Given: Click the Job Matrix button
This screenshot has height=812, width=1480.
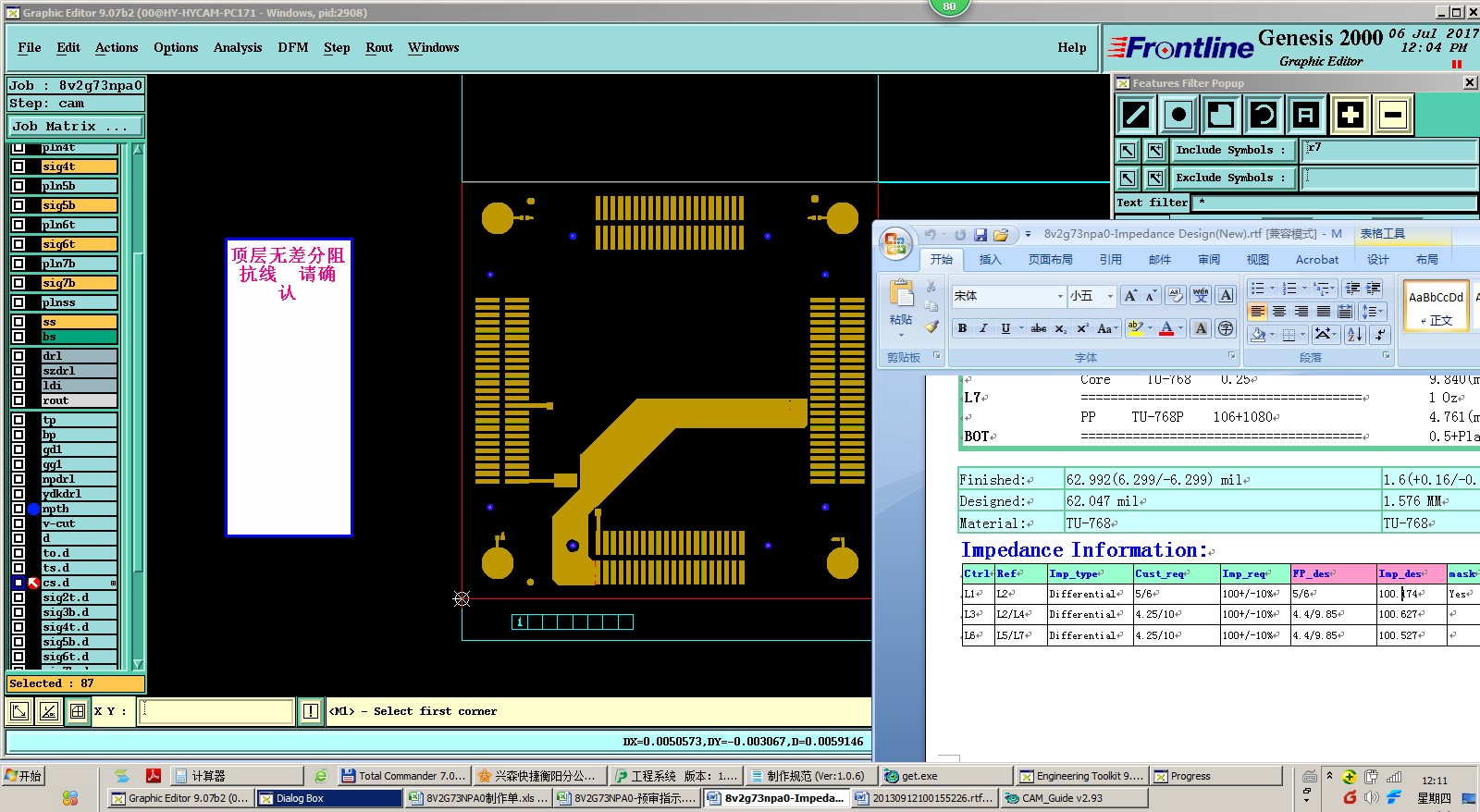Looking at the screenshot, I should (76, 127).
